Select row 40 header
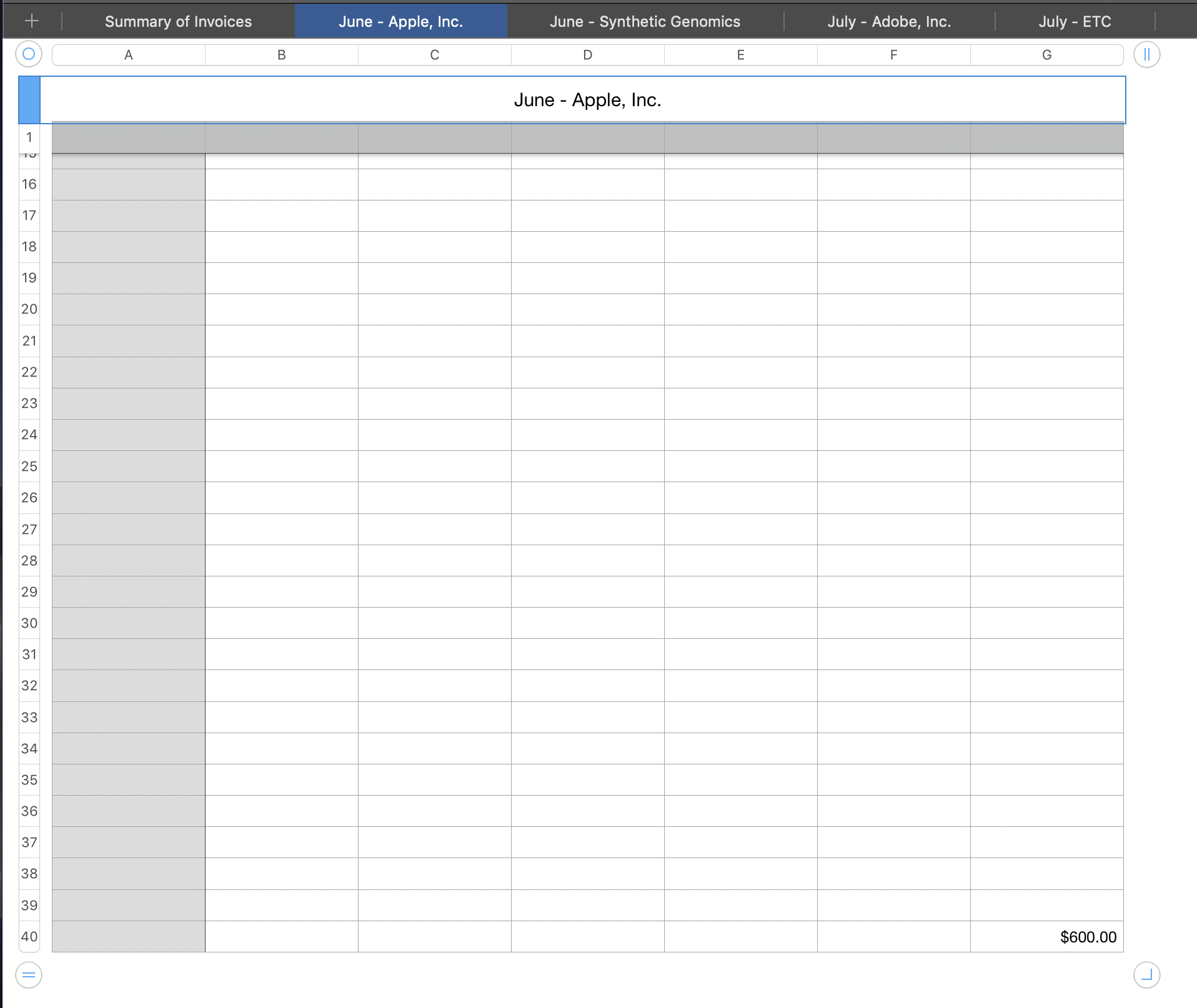 coord(29,937)
